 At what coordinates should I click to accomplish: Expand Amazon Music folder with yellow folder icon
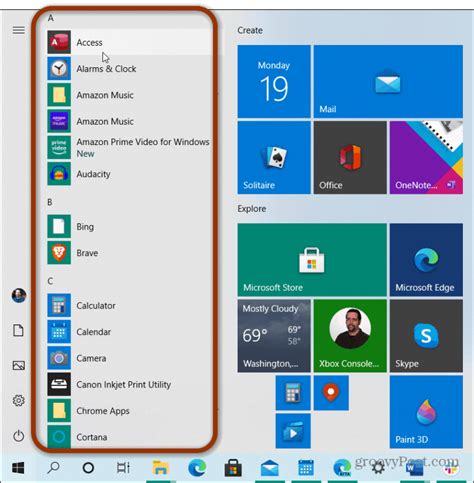(129, 95)
